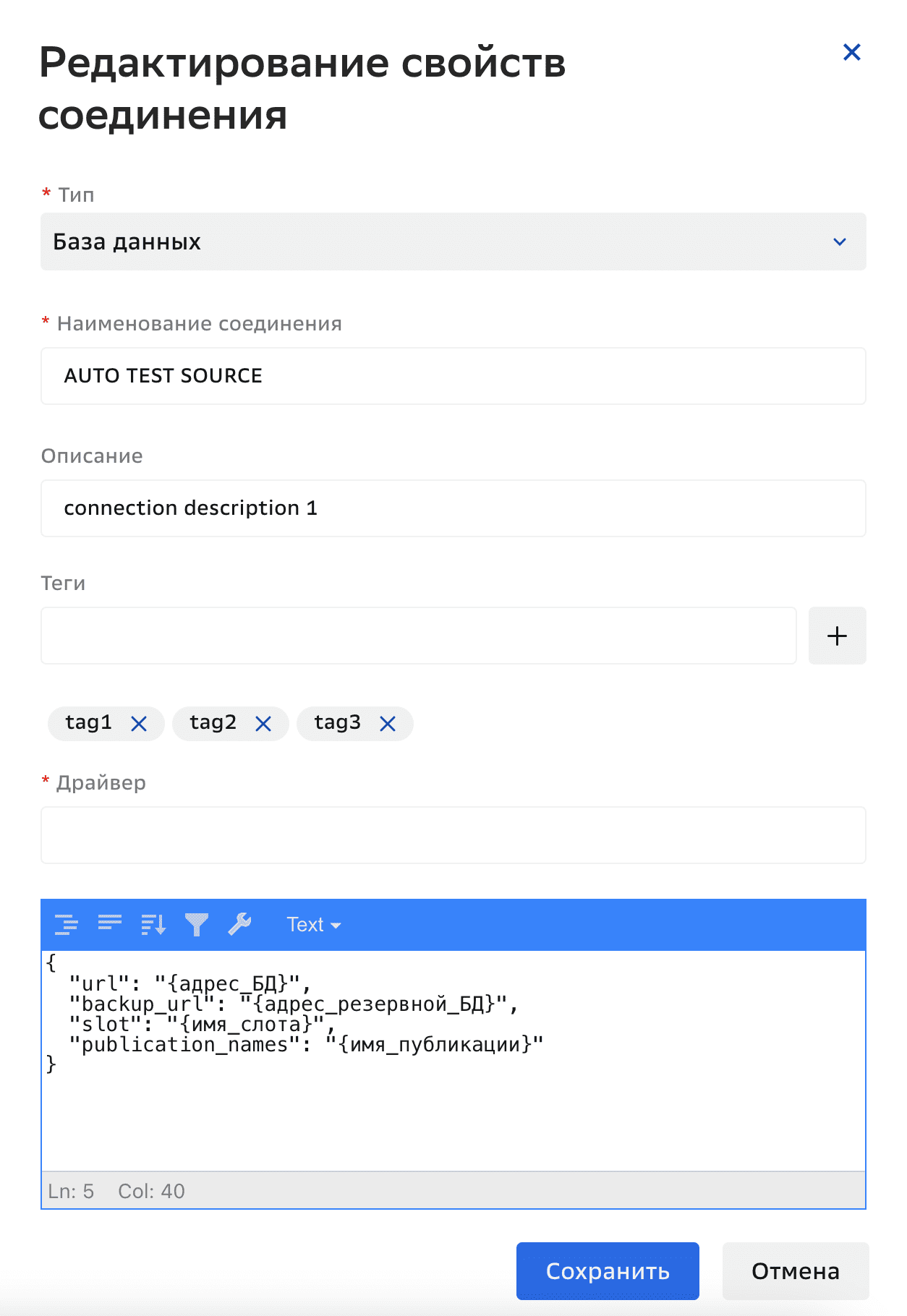Remove the tag3 chip
This screenshot has width=907, height=1316.
click(388, 724)
